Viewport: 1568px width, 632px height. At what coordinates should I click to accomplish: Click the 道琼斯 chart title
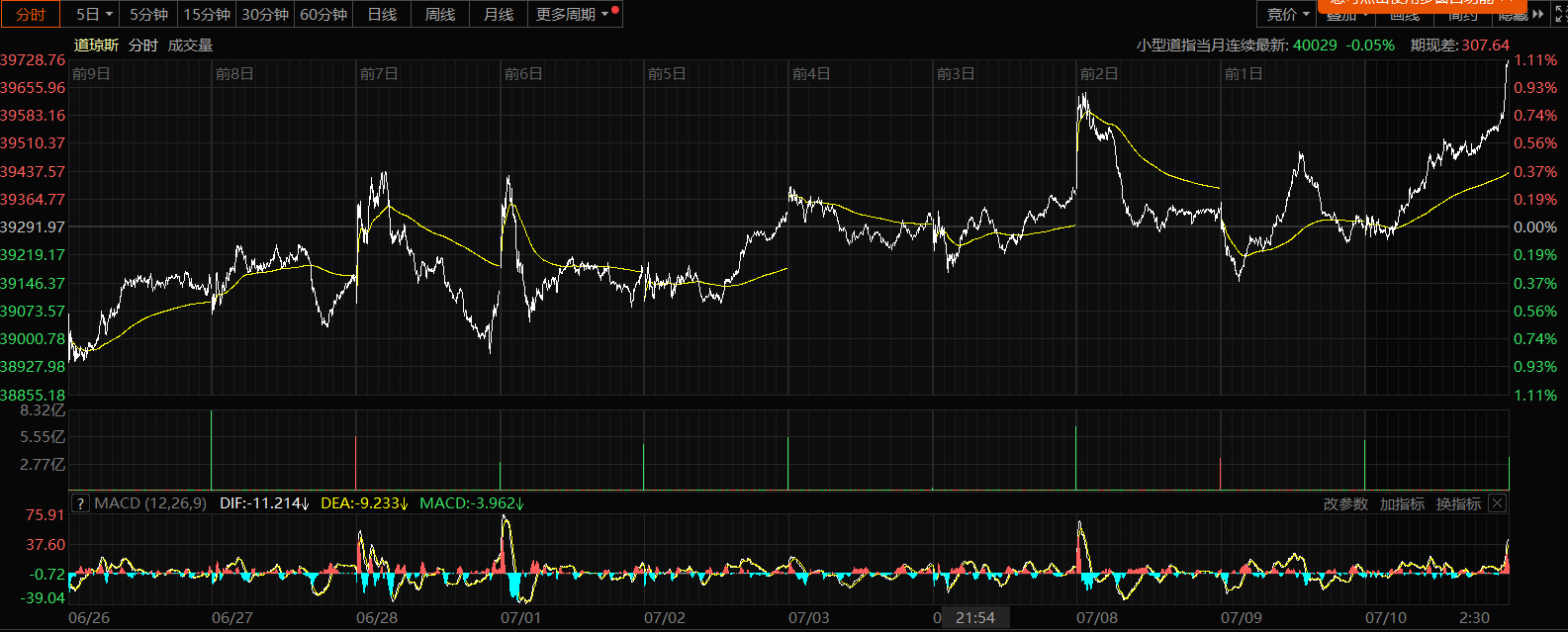96,45
